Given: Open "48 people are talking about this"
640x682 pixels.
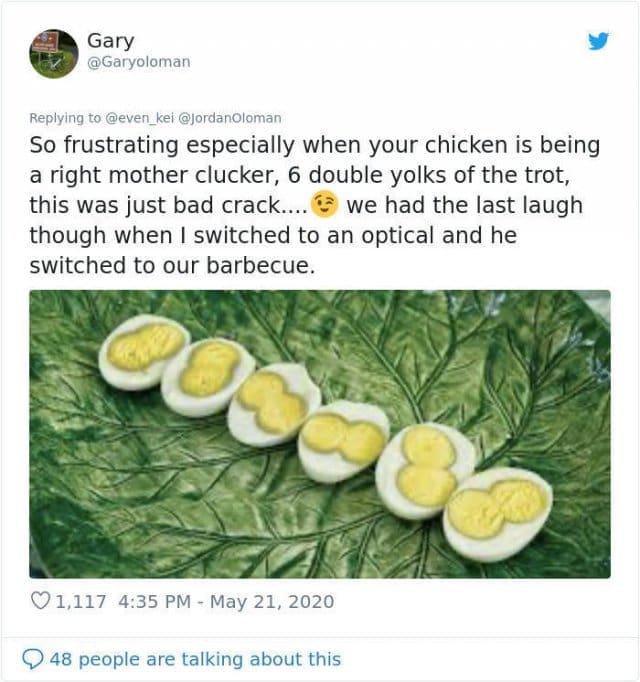Looking at the screenshot, I should click(194, 659).
